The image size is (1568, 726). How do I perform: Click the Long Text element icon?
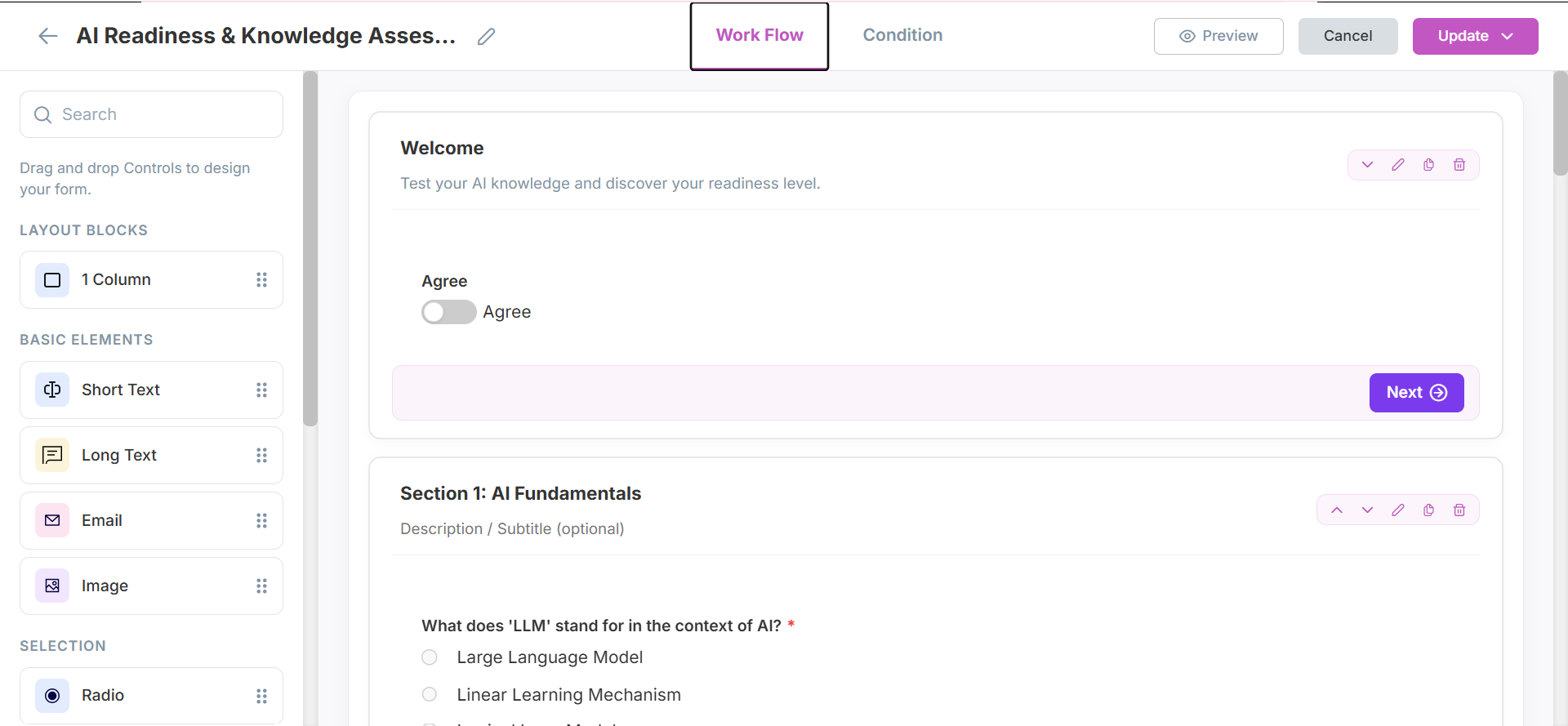[x=52, y=455]
